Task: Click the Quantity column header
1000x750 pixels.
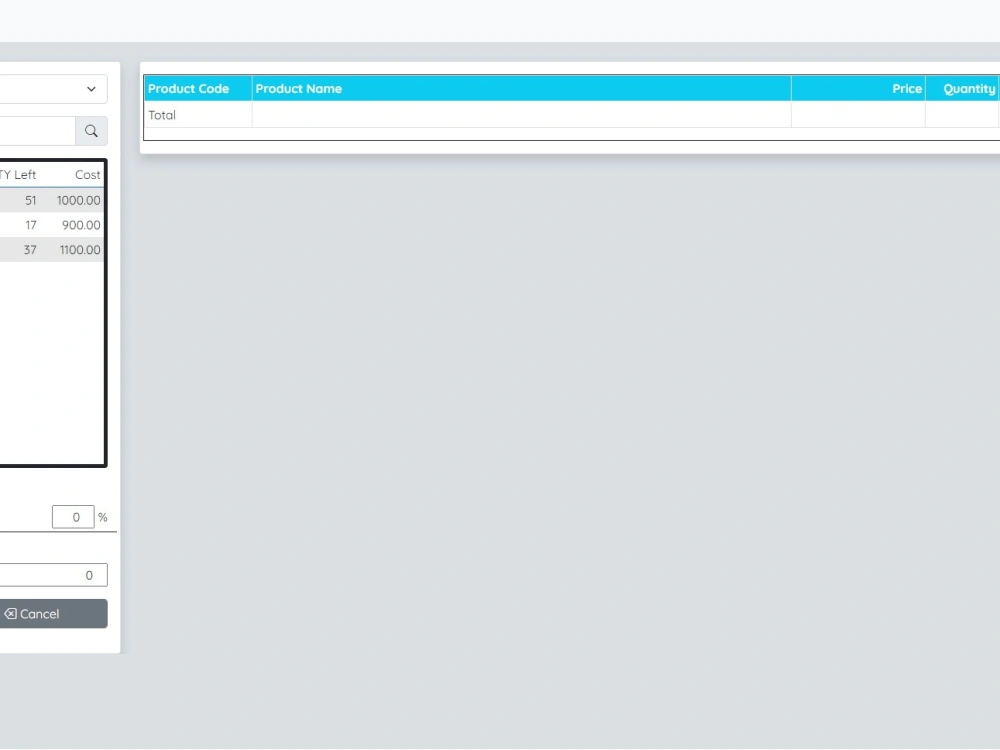Action: pos(962,89)
